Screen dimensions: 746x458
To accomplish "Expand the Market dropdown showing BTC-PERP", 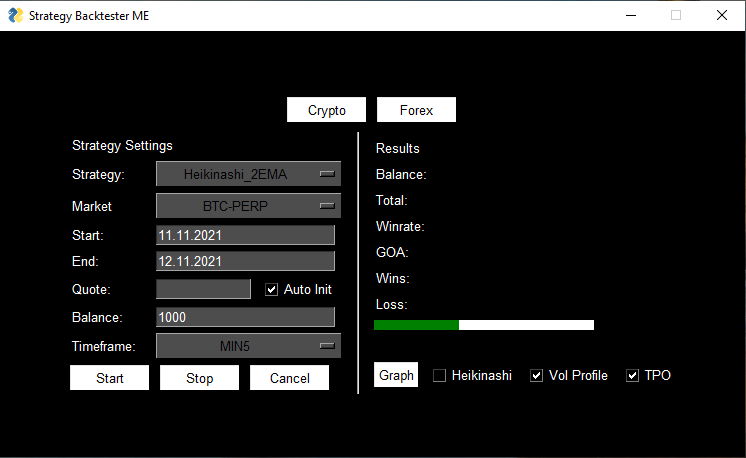I will pos(248,206).
